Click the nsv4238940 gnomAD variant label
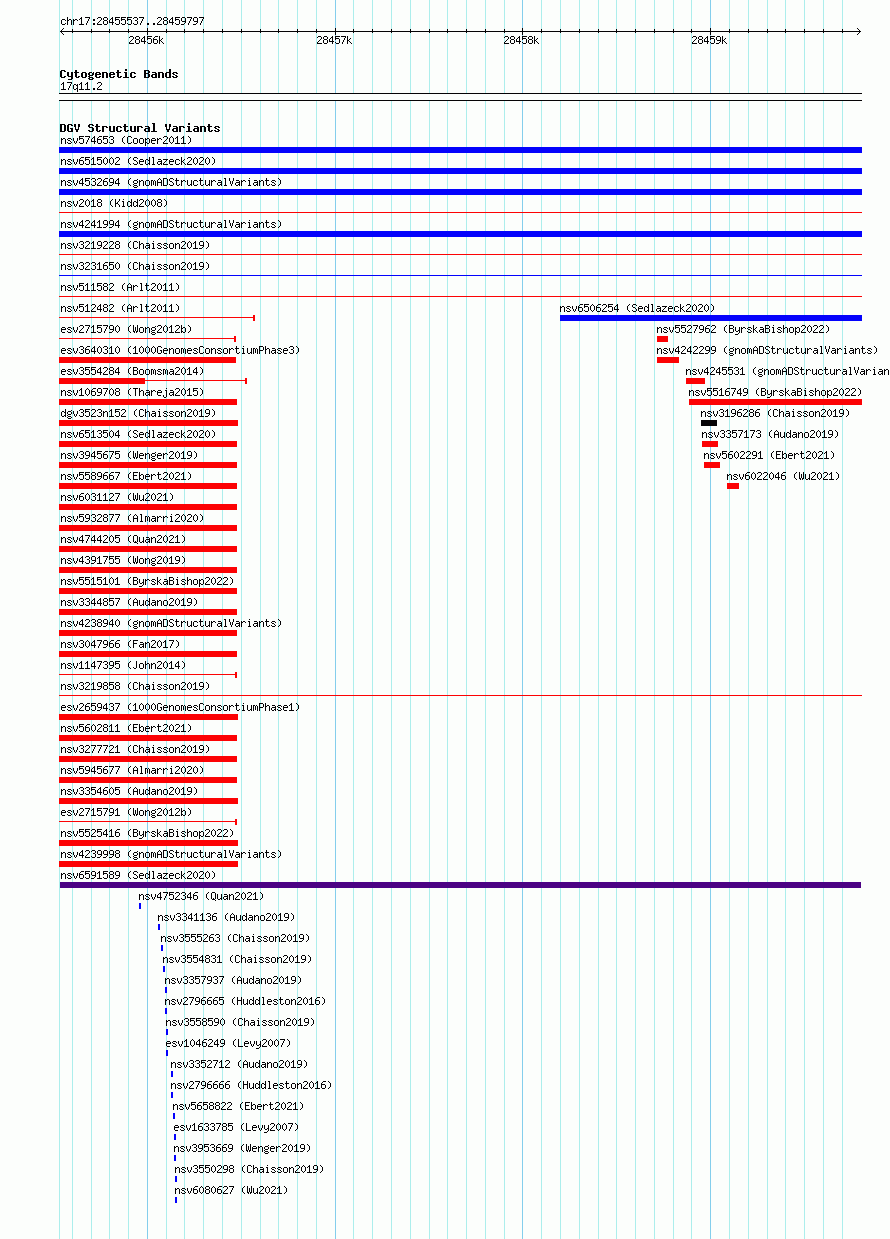890x1239 pixels. coord(171,623)
